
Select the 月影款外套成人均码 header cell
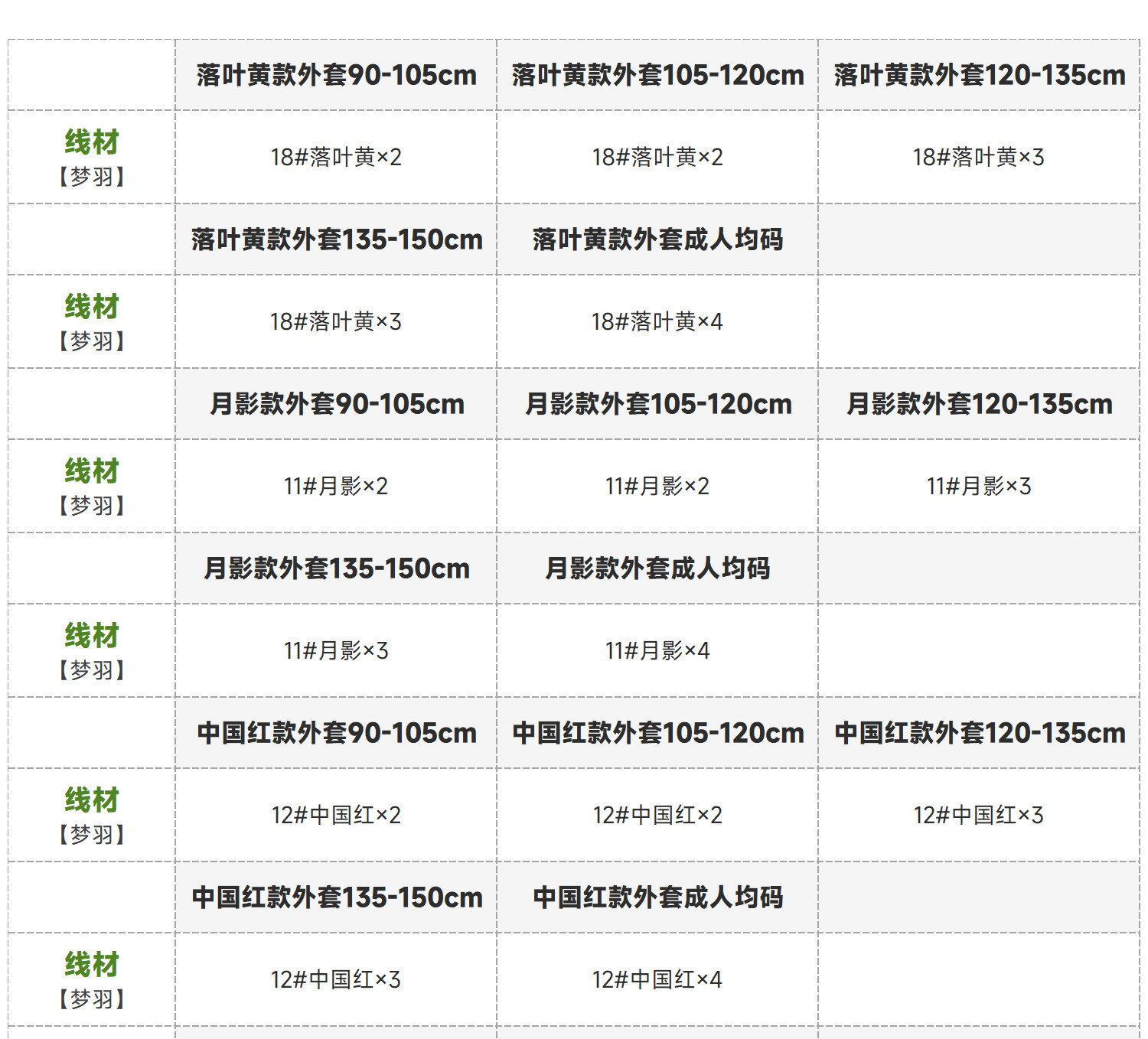[657, 568]
